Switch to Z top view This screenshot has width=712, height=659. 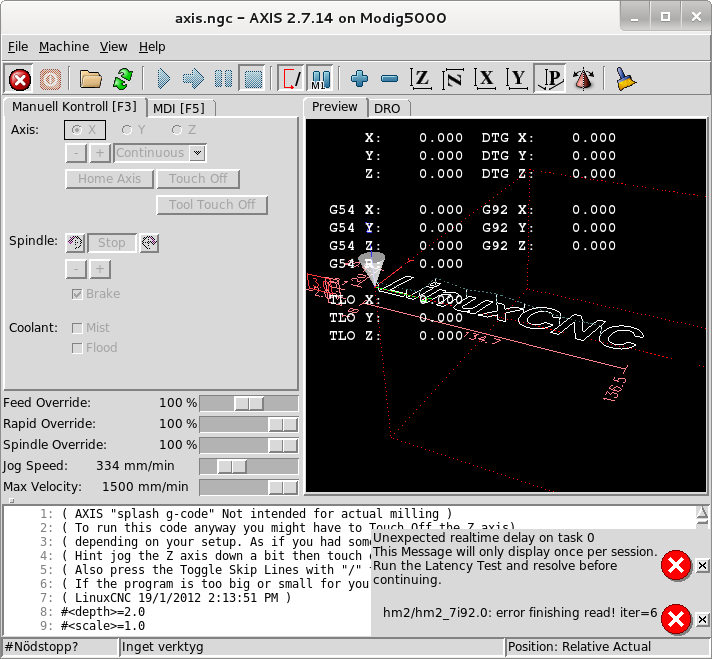pyautogui.click(x=420, y=79)
